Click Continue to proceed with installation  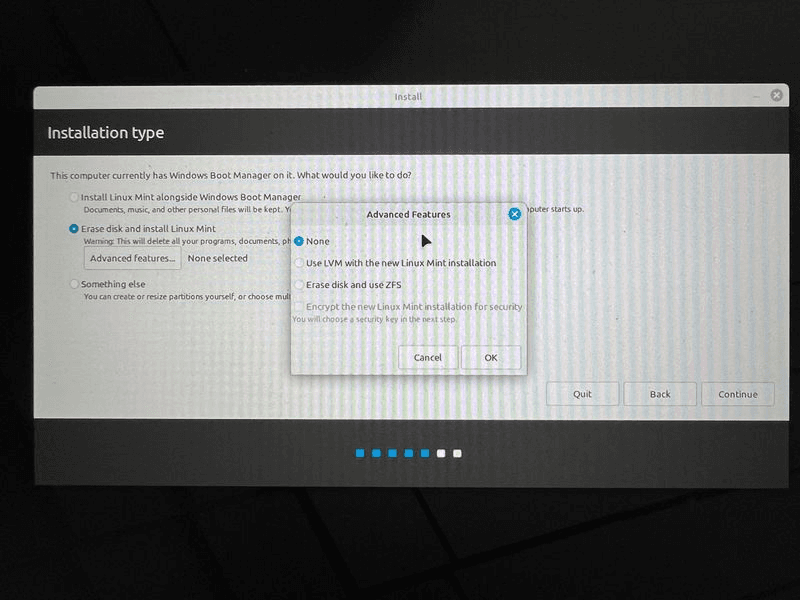pos(738,394)
